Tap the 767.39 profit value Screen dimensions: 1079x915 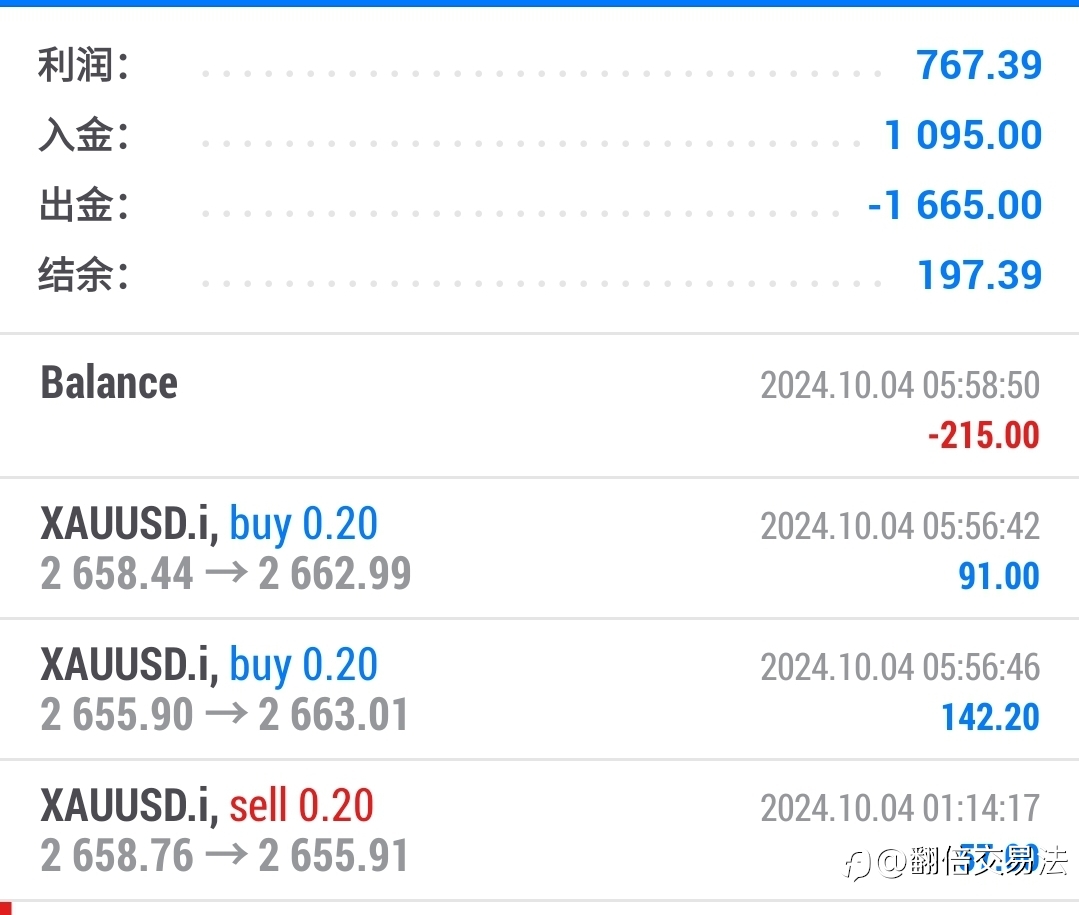coord(979,65)
